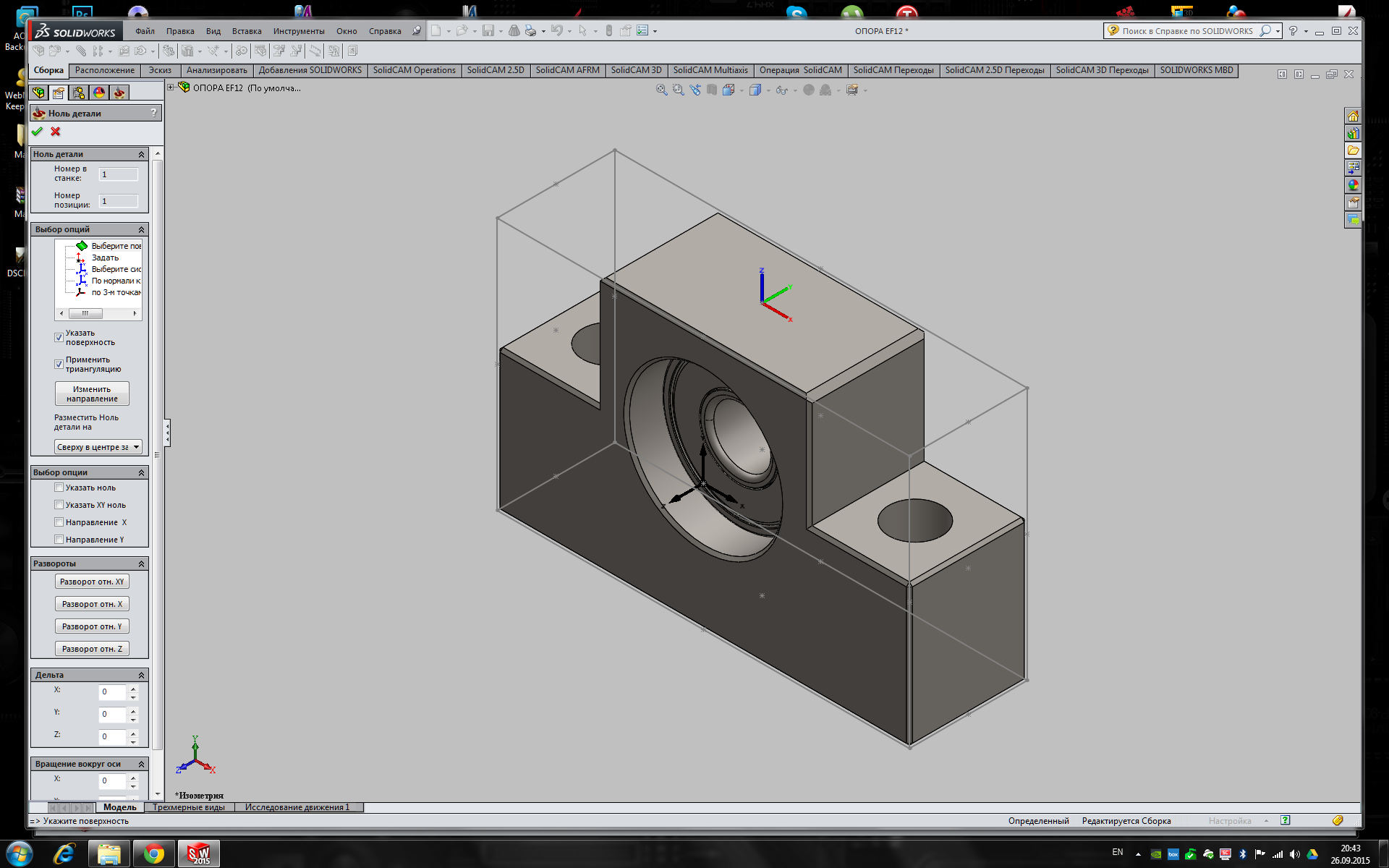Switch to the SolidCAM manager tab icon

119,93
